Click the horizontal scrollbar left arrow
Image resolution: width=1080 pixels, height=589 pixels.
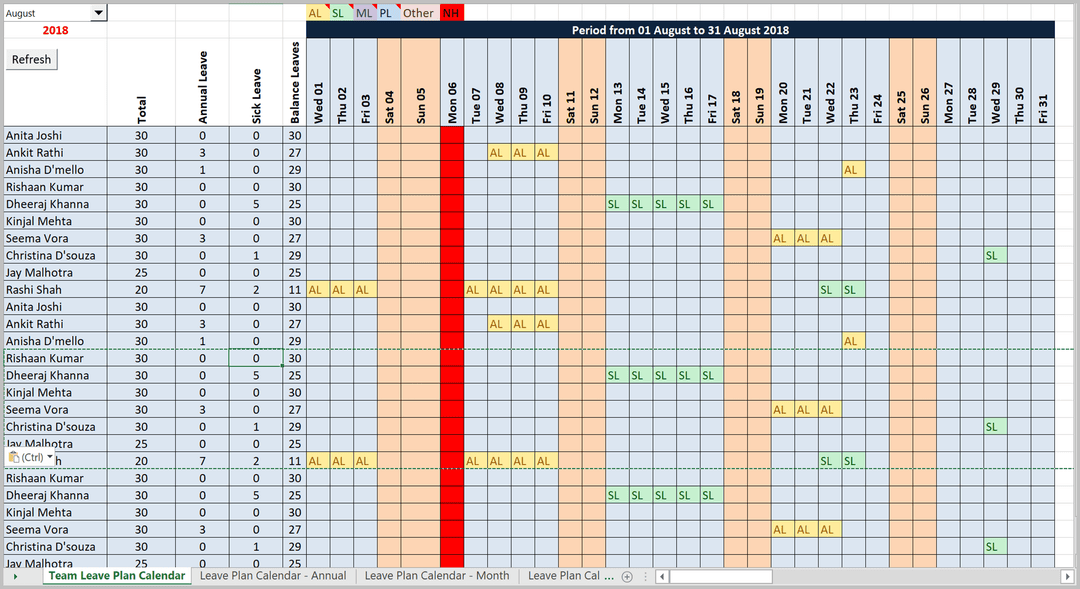pyautogui.click(x=661, y=576)
